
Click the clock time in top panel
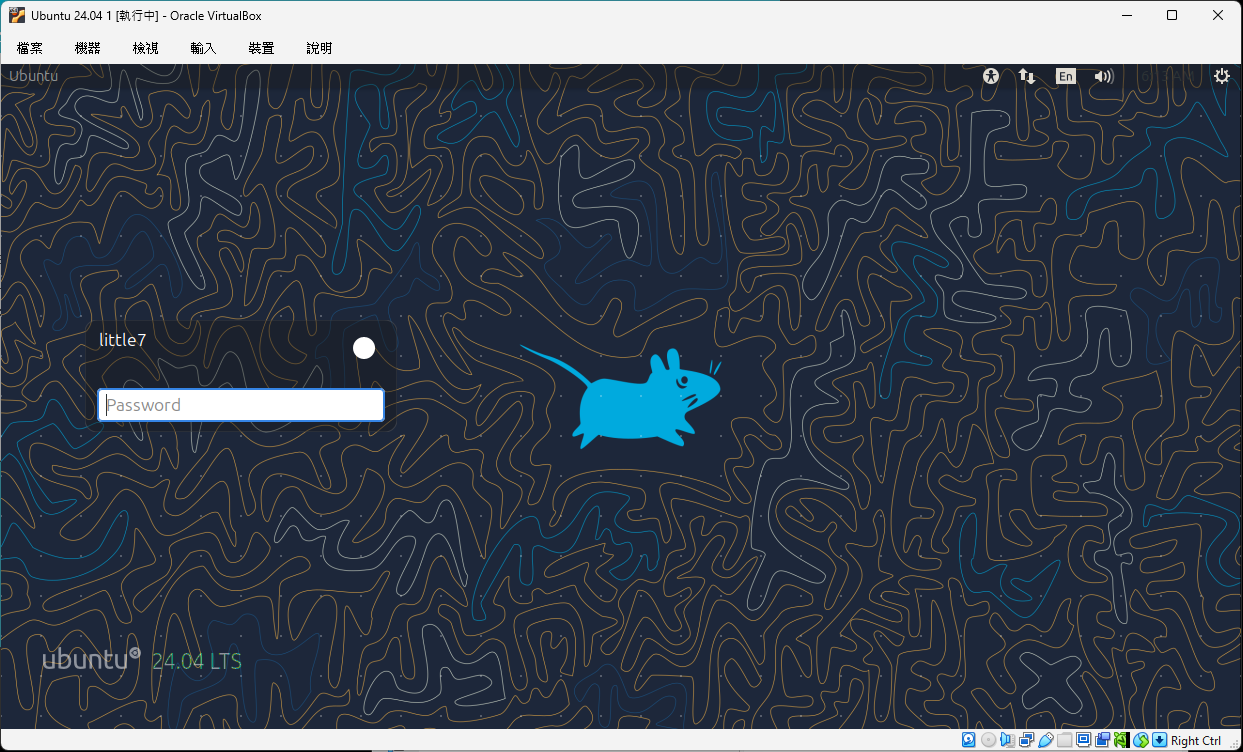pyautogui.click(x=1168, y=76)
